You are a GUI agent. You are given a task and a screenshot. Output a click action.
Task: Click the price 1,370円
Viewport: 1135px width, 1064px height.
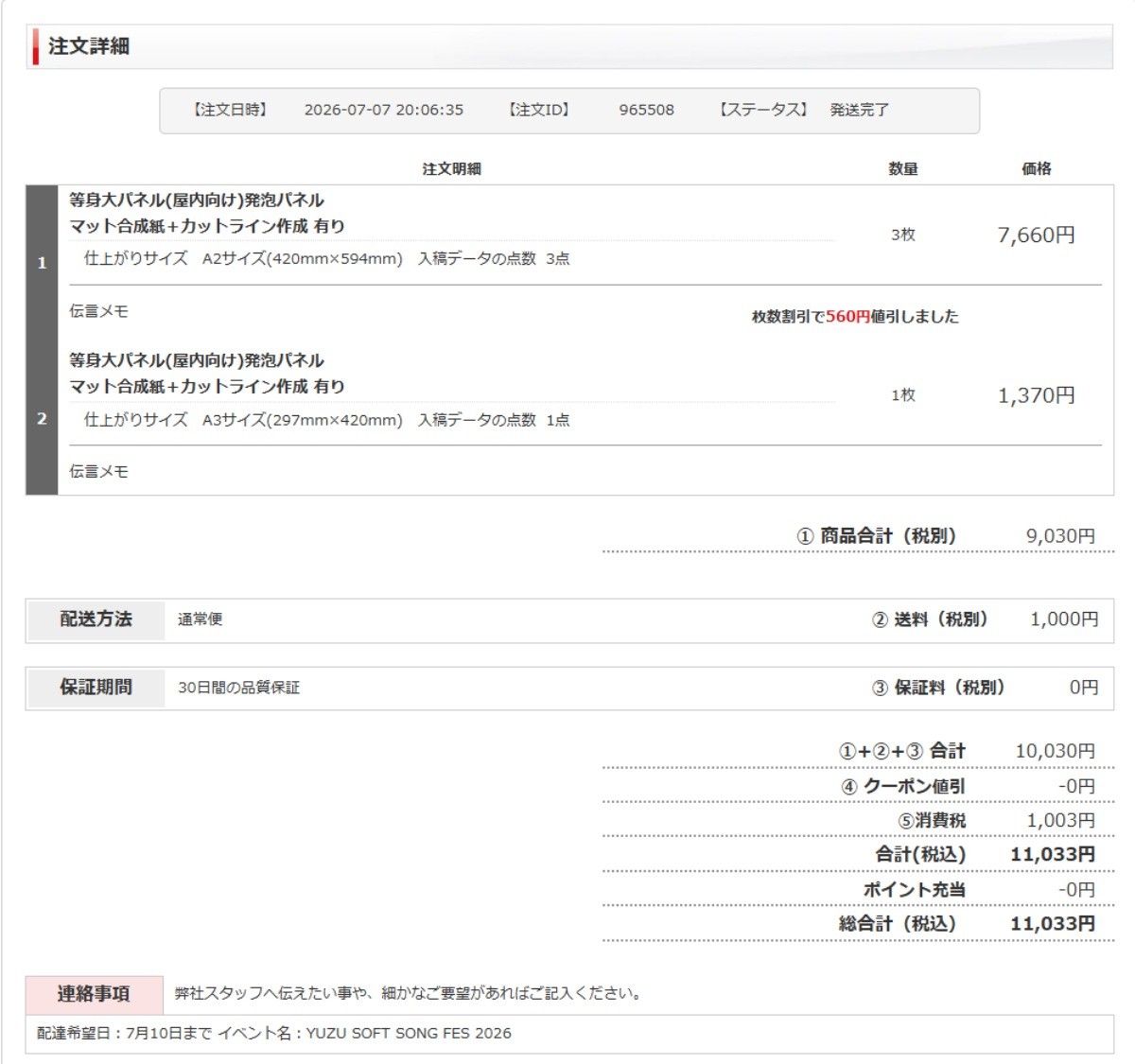[1037, 395]
